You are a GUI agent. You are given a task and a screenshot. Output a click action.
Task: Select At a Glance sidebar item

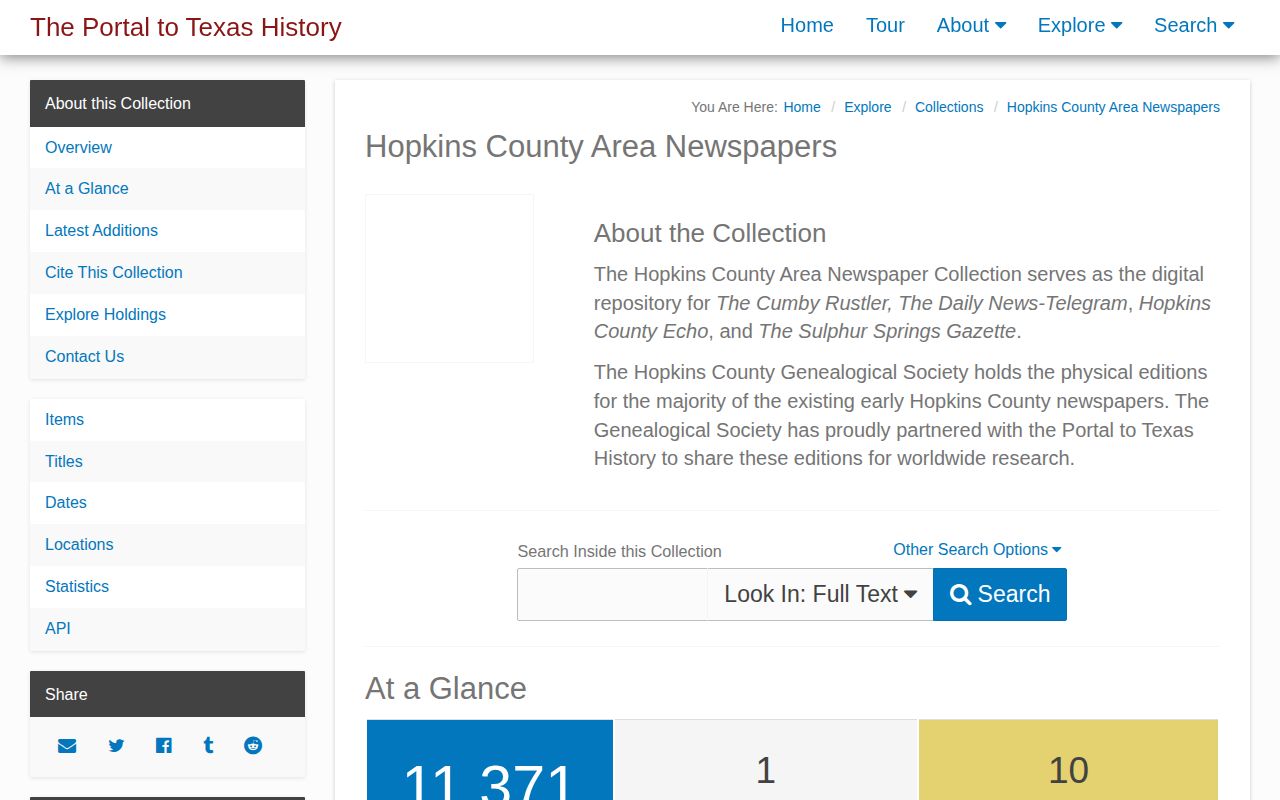[167, 188]
